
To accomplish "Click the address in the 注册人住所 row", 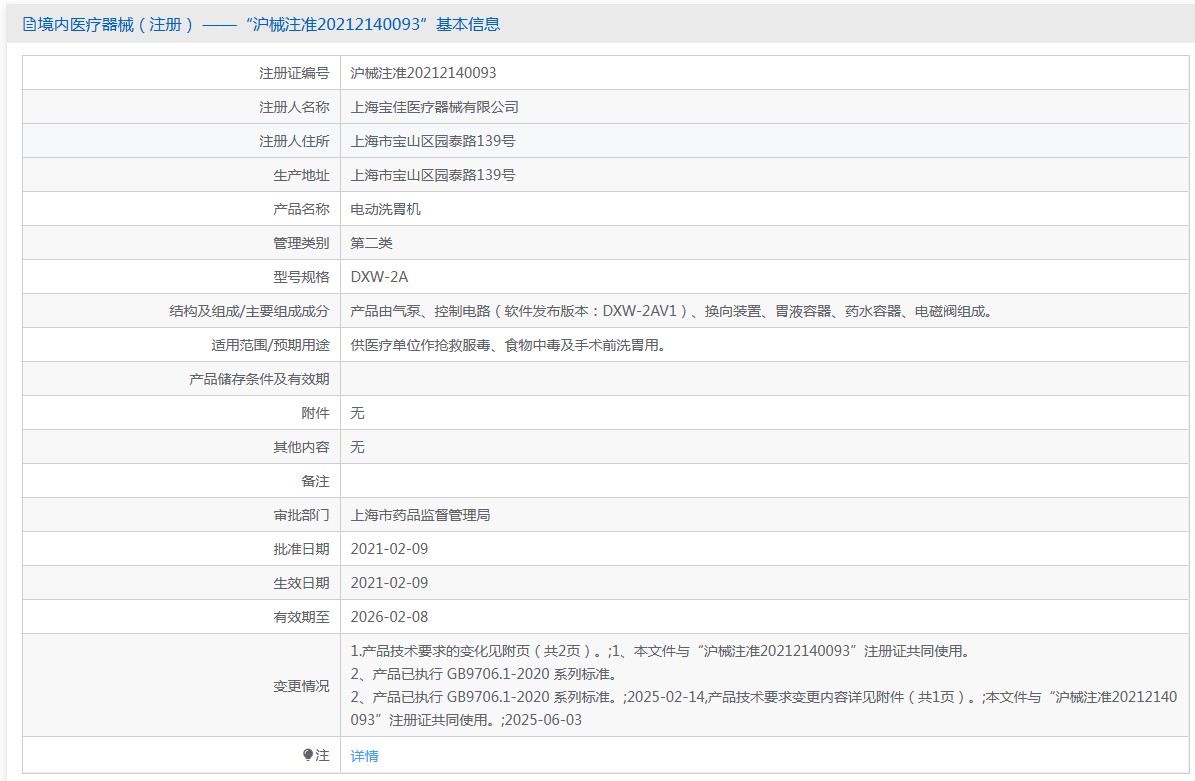I will (432, 141).
